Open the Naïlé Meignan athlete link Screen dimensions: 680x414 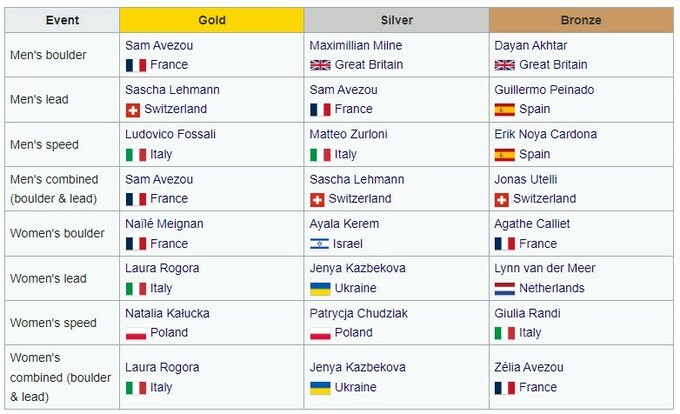pos(164,224)
